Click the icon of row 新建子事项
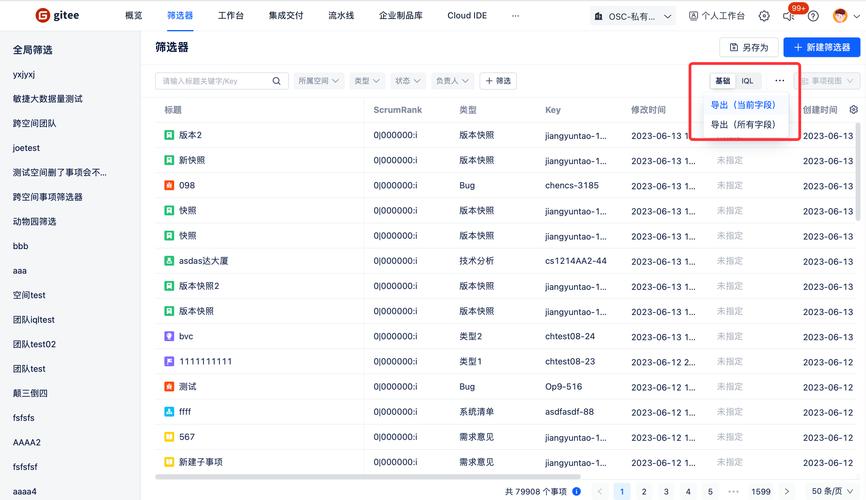Viewport: 866px width, 500px height. pos(169,462)
